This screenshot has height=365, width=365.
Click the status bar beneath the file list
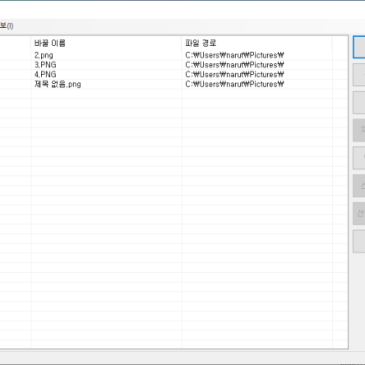[182, 357]
